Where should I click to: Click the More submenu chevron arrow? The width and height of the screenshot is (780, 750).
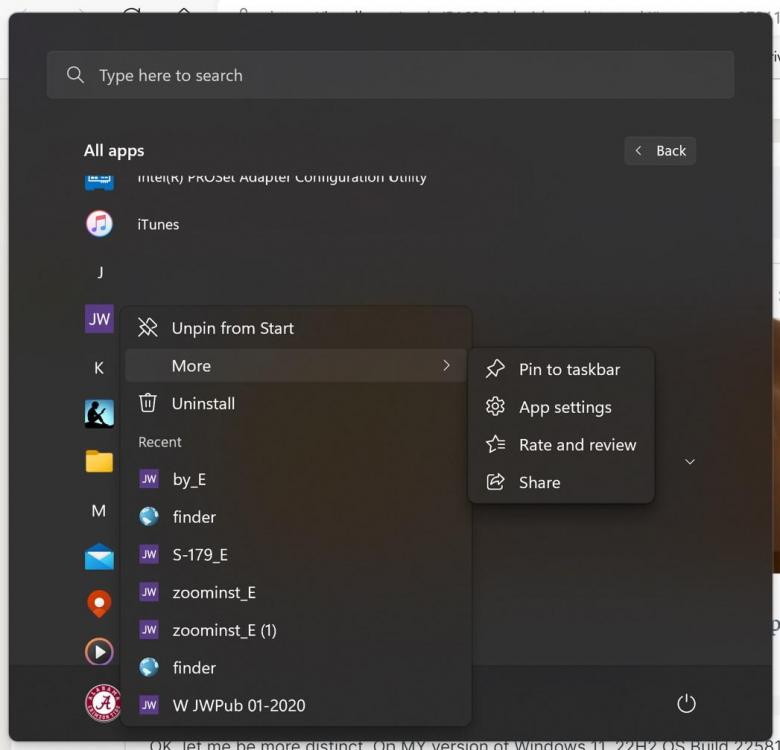pyautogui.click(x=446, y=366)
